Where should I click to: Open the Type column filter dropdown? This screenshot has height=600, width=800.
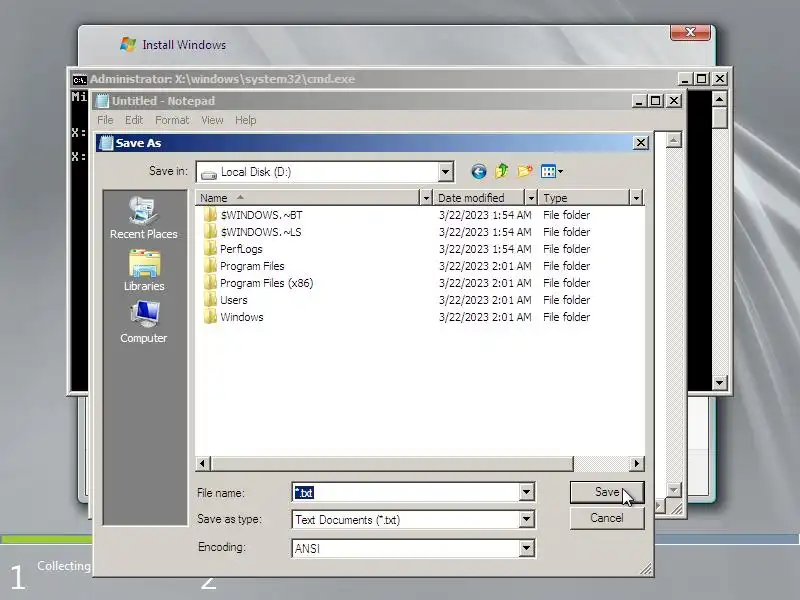click(x=636, y=197)
